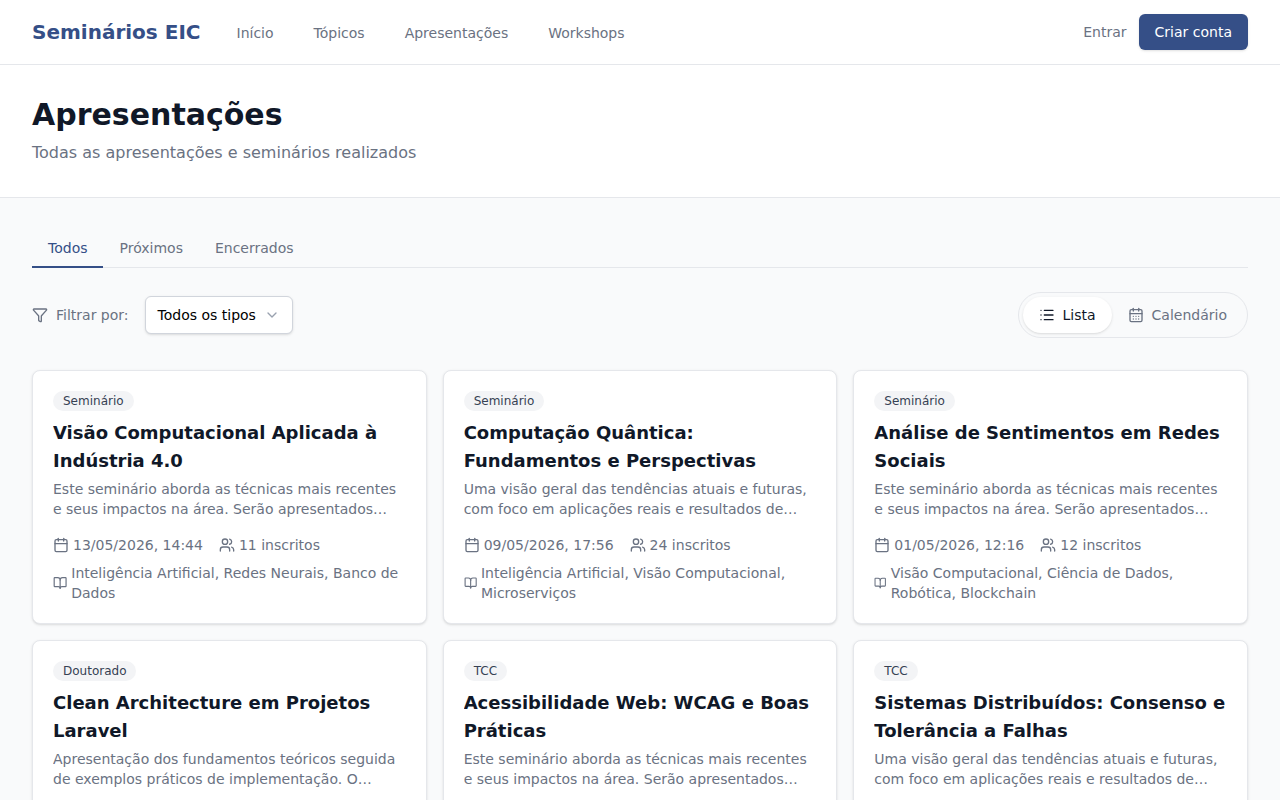Screen dimensions: 1280x800
Task: Open Acessibilidade Web: WCAG e Boas Práticas
Action: click(x=636, y=717)
